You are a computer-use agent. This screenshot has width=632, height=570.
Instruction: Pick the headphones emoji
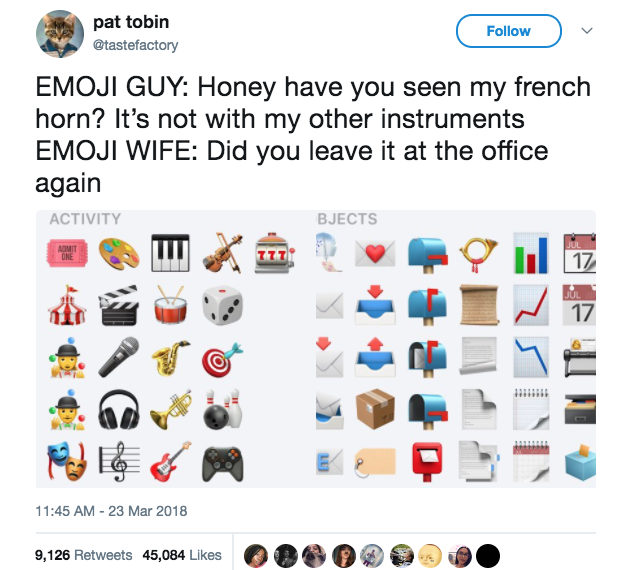click(119, 409)
